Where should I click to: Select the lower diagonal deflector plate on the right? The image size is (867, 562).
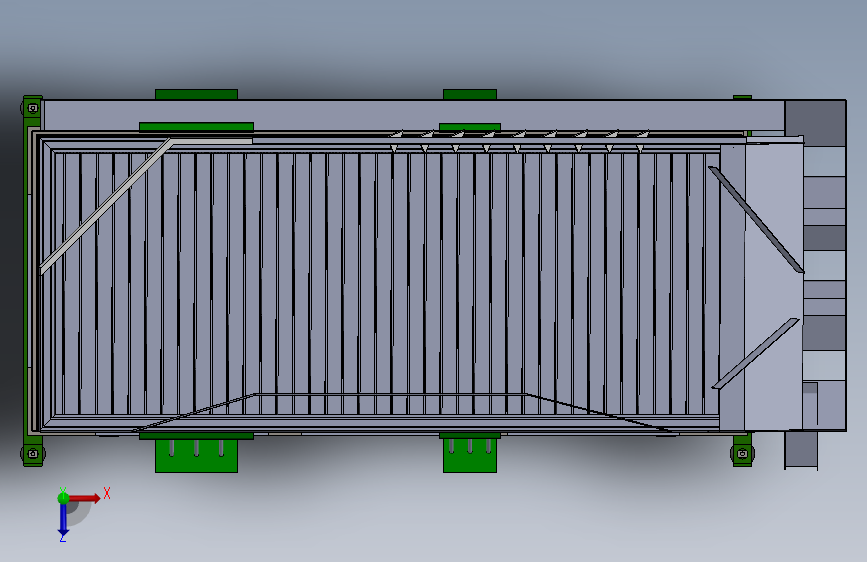(755, 353)
